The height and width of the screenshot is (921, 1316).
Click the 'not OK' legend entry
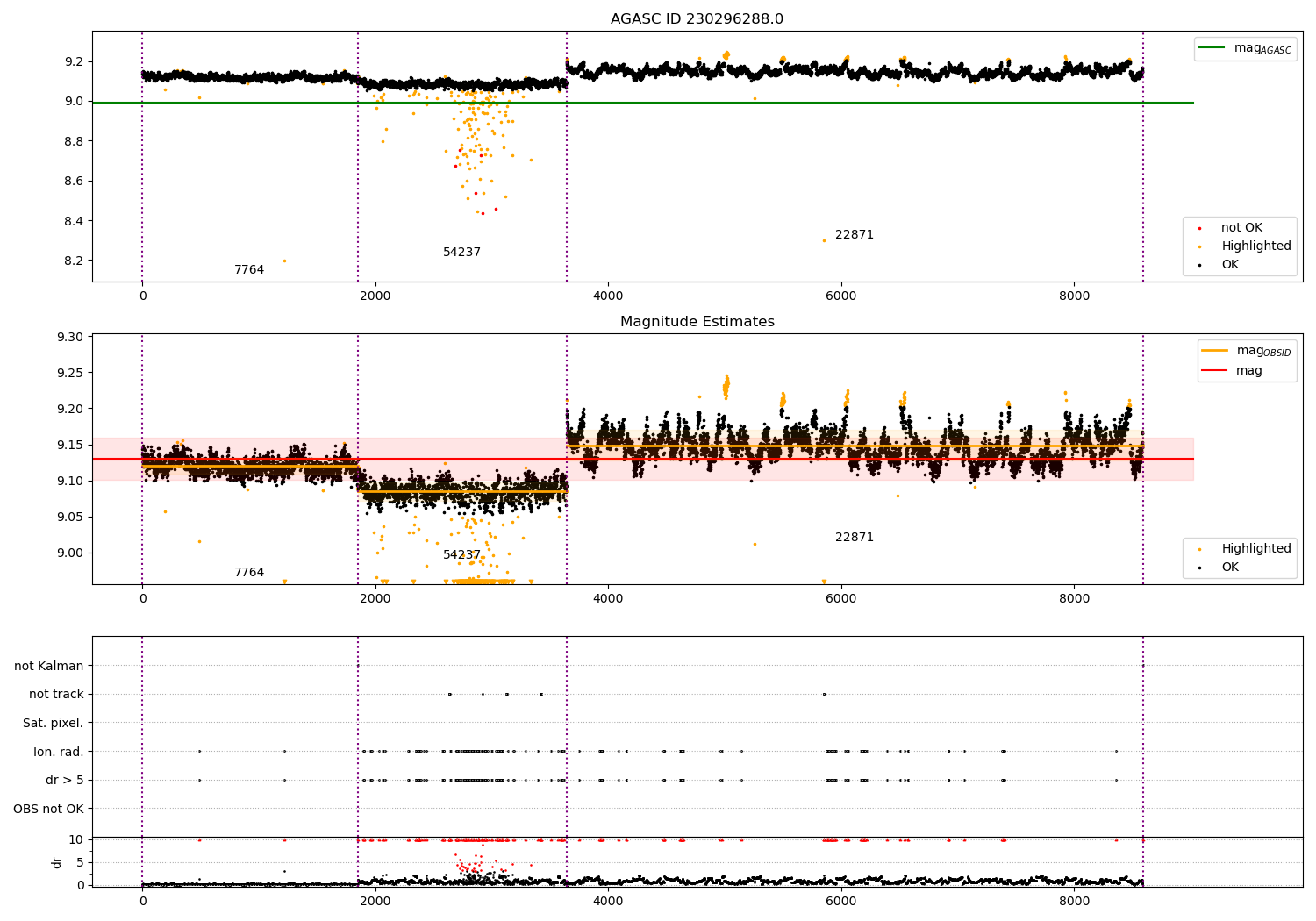click(x=1240, y=228)
